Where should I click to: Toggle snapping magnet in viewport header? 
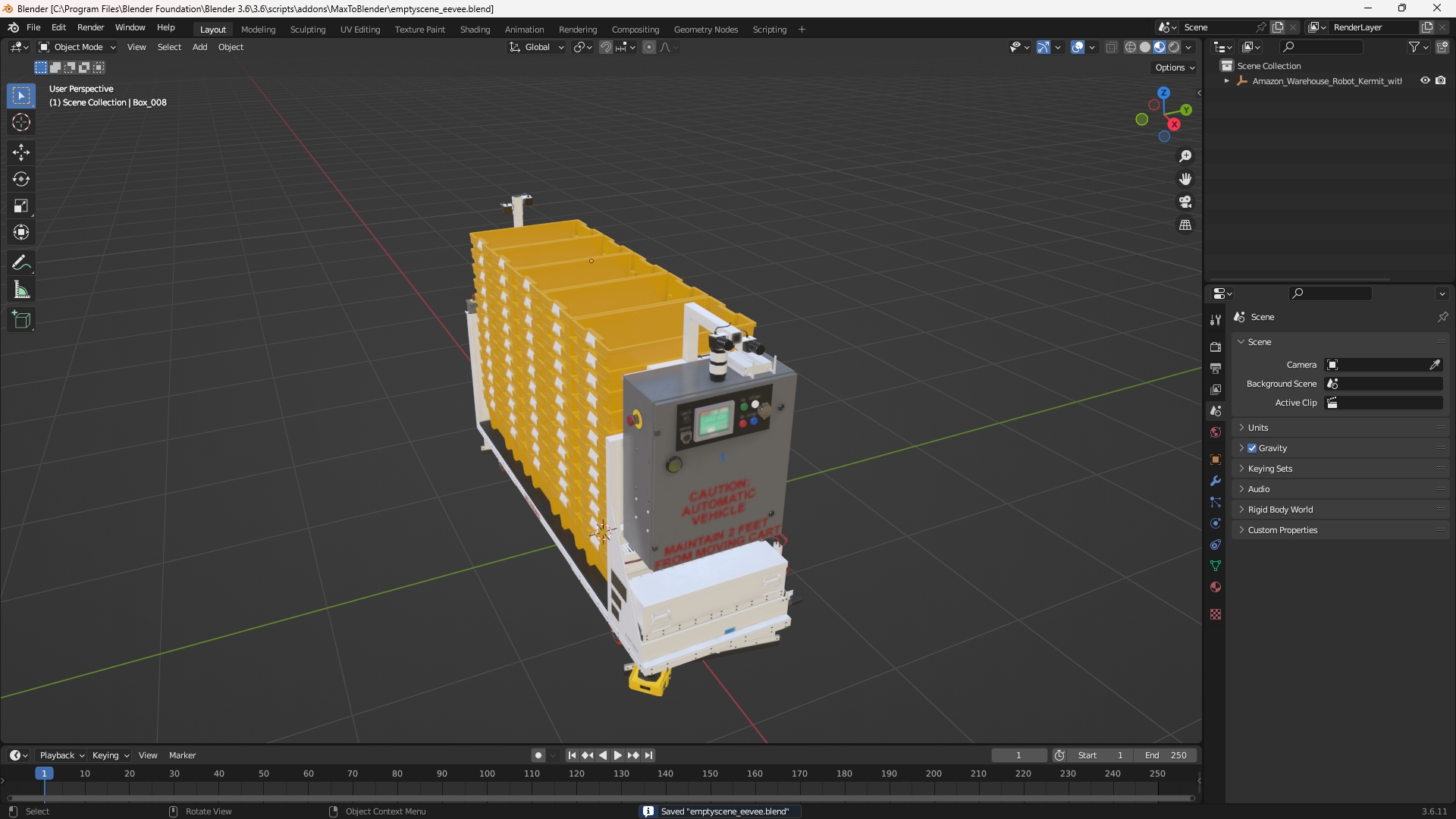point(606,47)
